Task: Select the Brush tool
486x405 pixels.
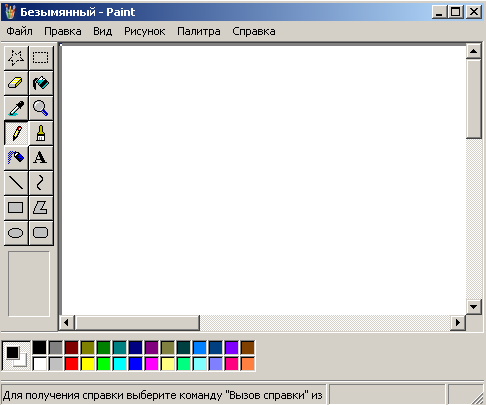Action: click(41, 133)
